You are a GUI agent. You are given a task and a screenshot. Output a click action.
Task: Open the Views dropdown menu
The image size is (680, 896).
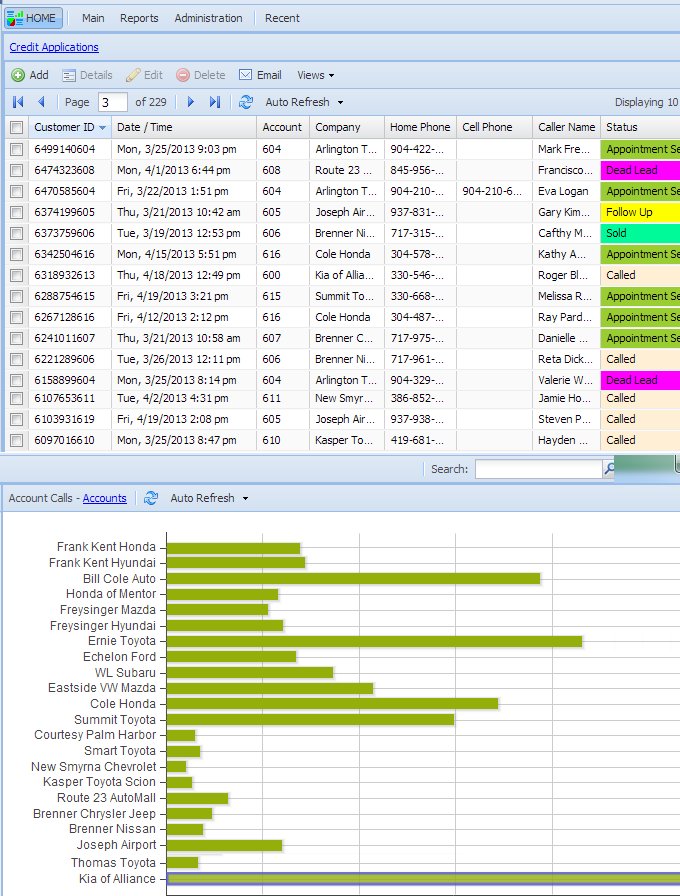tap(315, 75)
